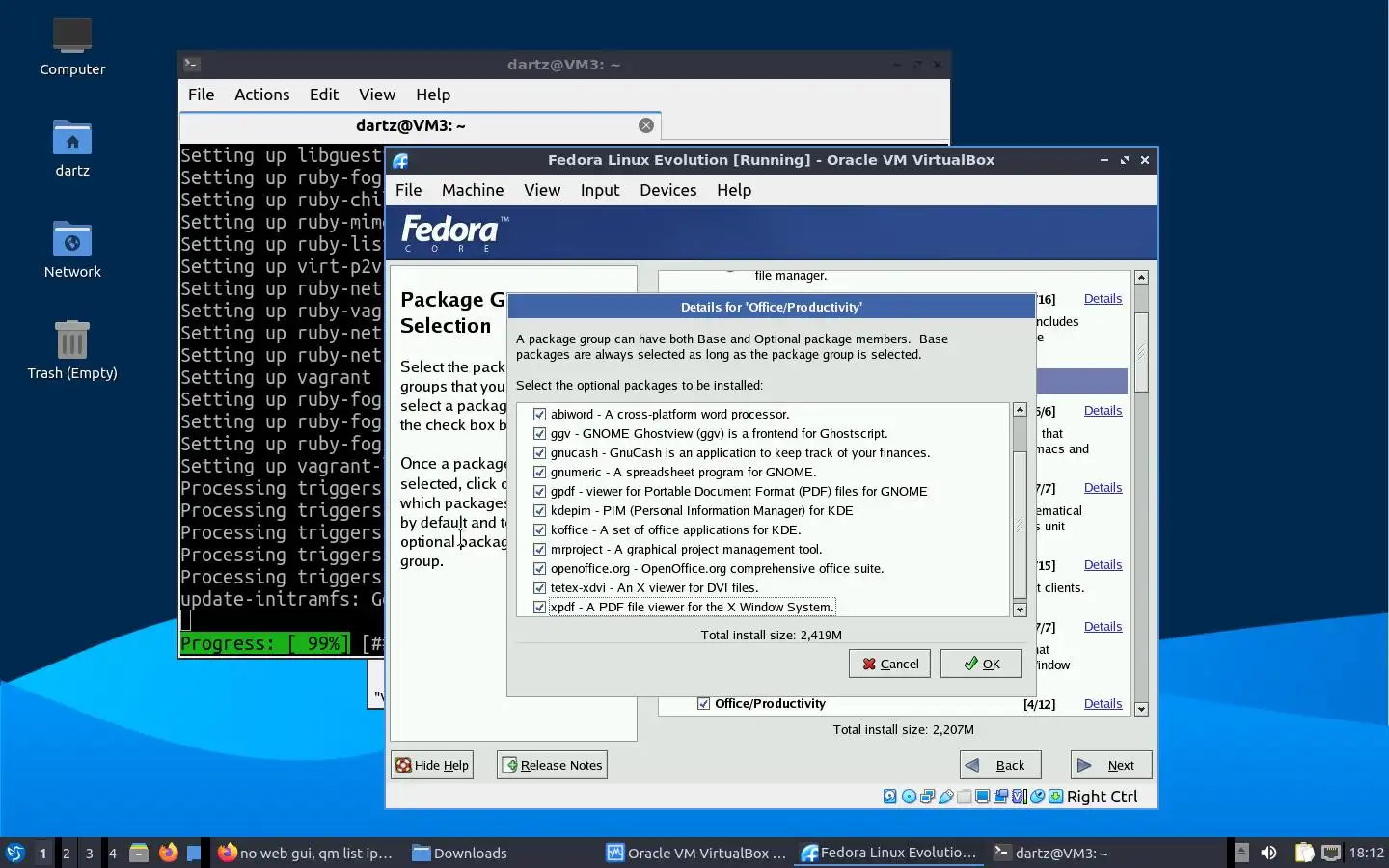Open VirtualBox Input menu

(600, 190)
